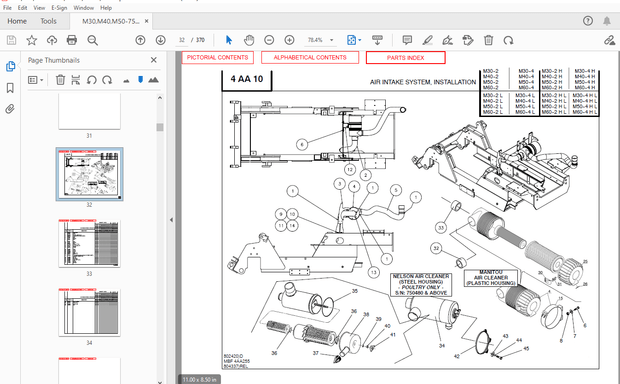Close the M30,M40,M50 document tab

147,21
